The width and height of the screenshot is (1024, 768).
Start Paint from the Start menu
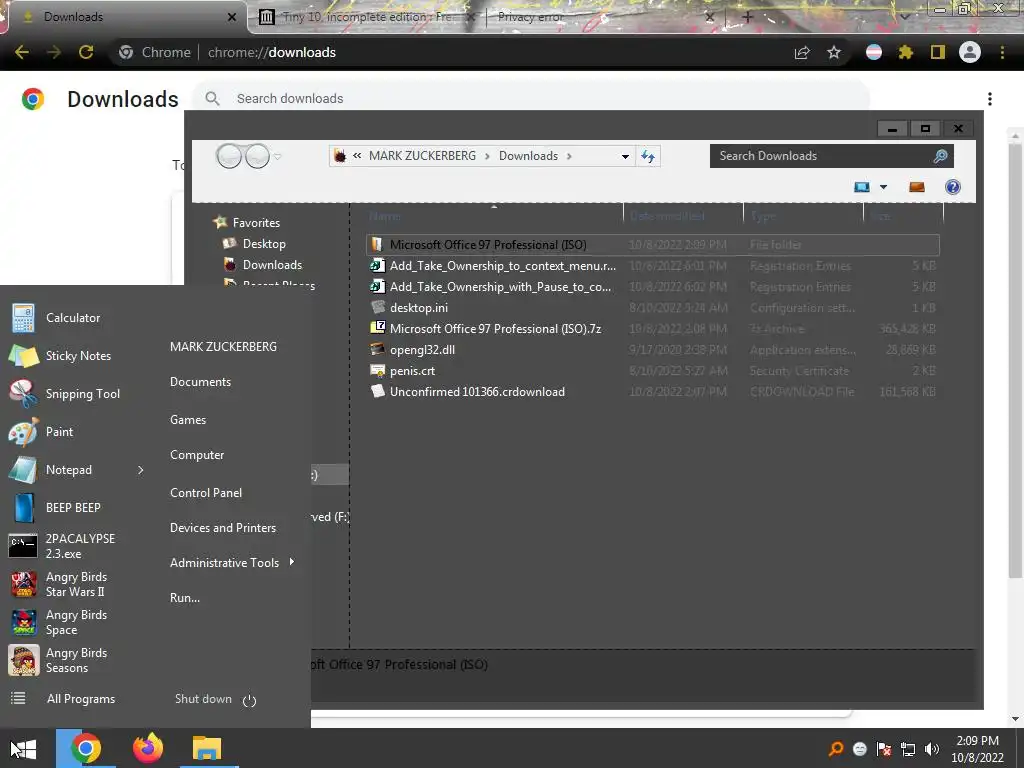pos(59,432)
